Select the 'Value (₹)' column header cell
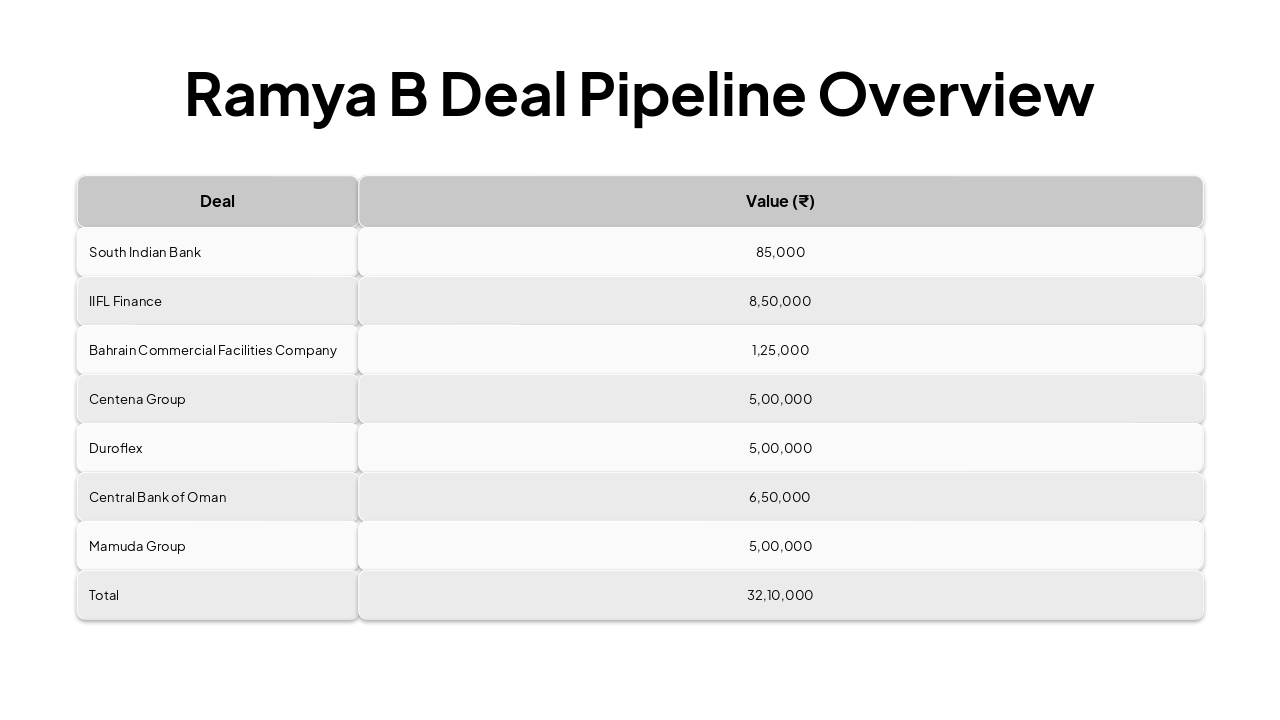Screen dimensions: 1280x720 pos(780,201)
